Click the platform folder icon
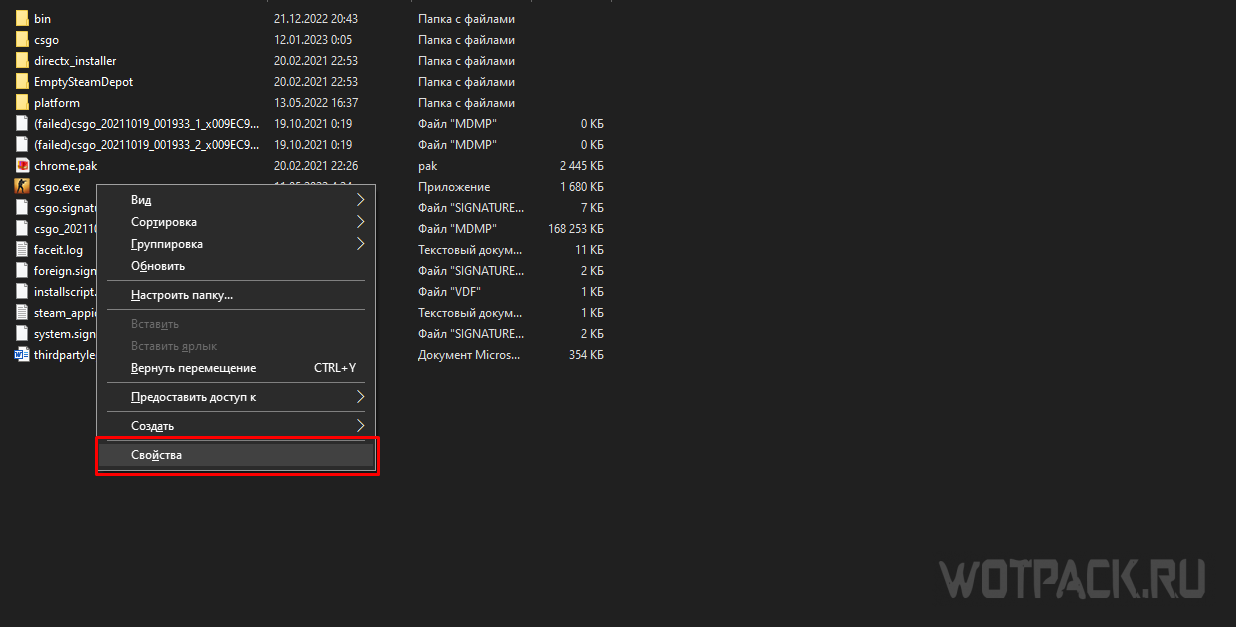This screenshot has height=627, width=1236. click(22, 103)
